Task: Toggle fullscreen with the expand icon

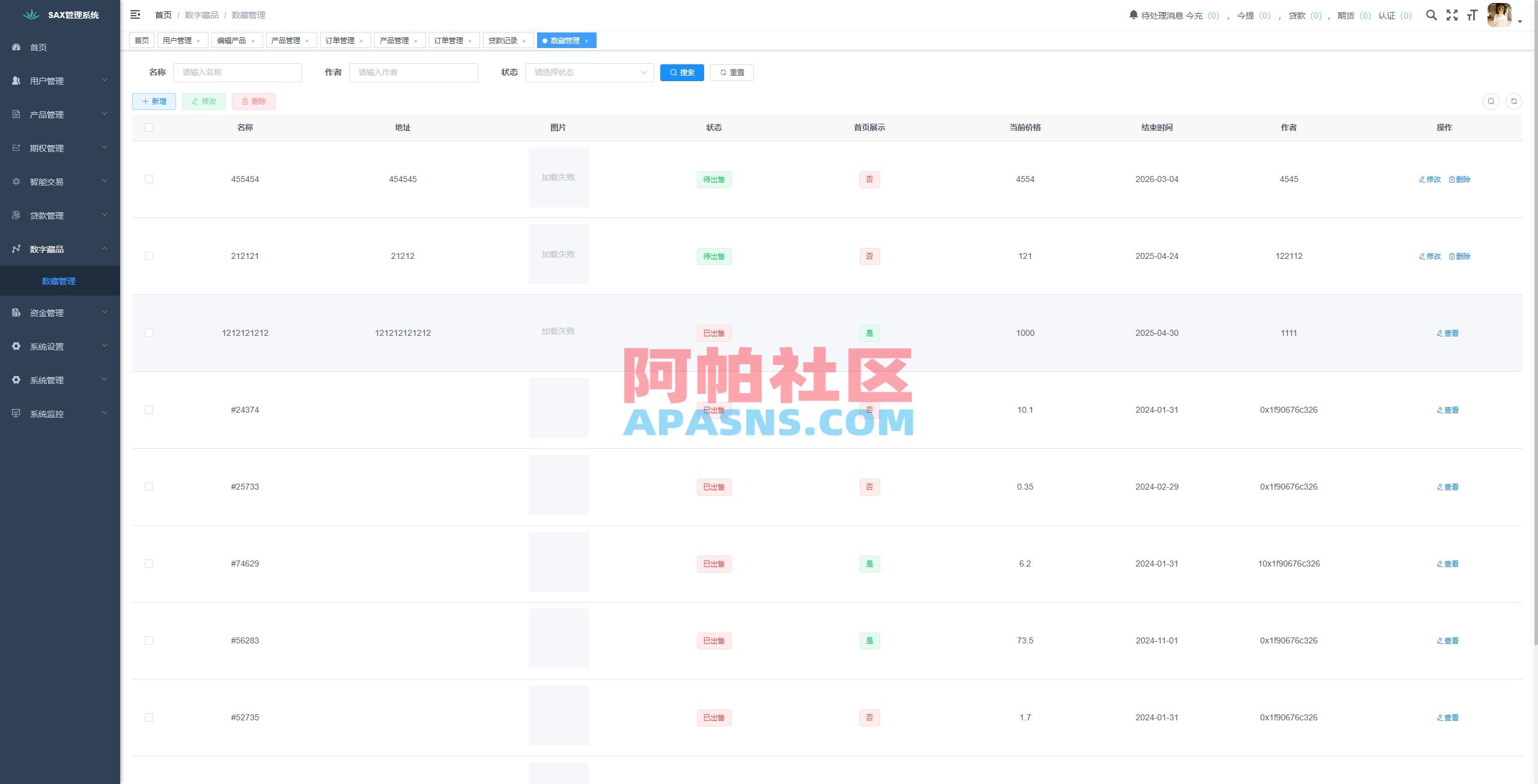Action: point(1452,15)
